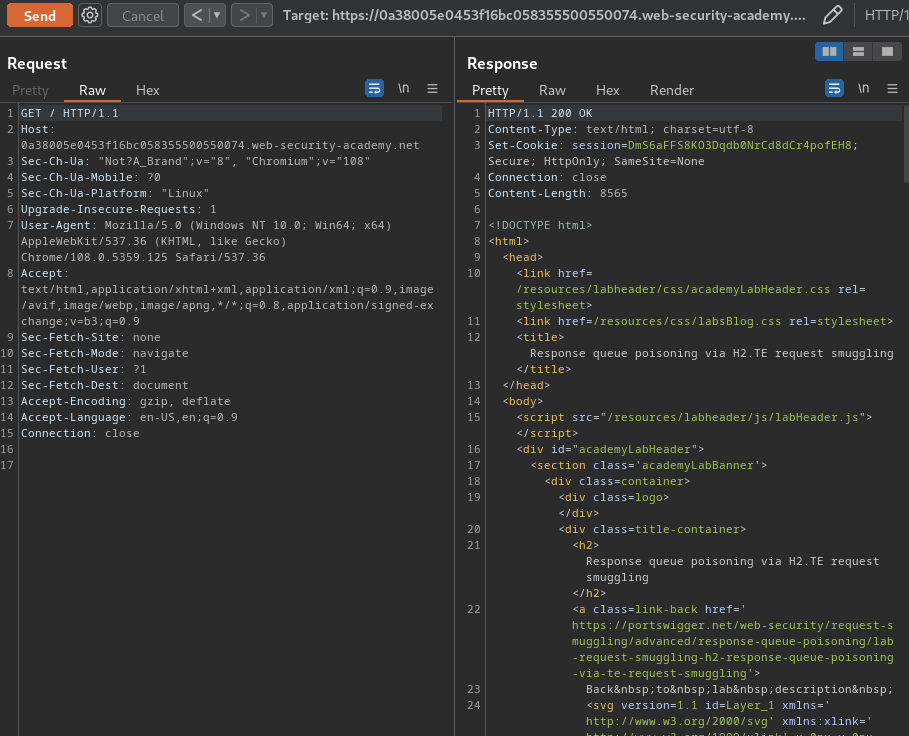Screen dimensions: 909x736
Task: Click the Cancel button
Action: pos(143,16)
